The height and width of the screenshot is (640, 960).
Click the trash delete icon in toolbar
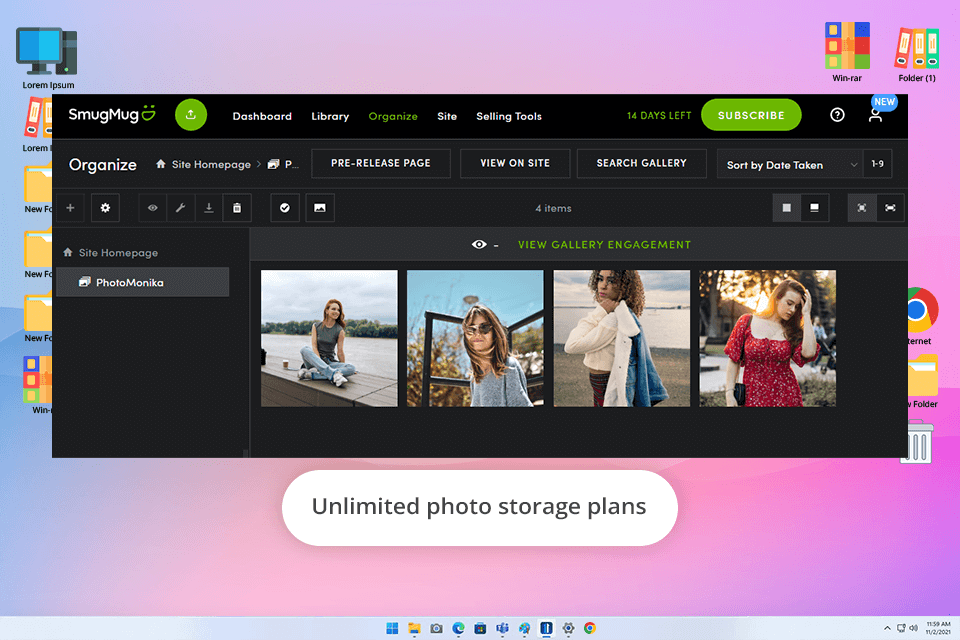(237, 208)
